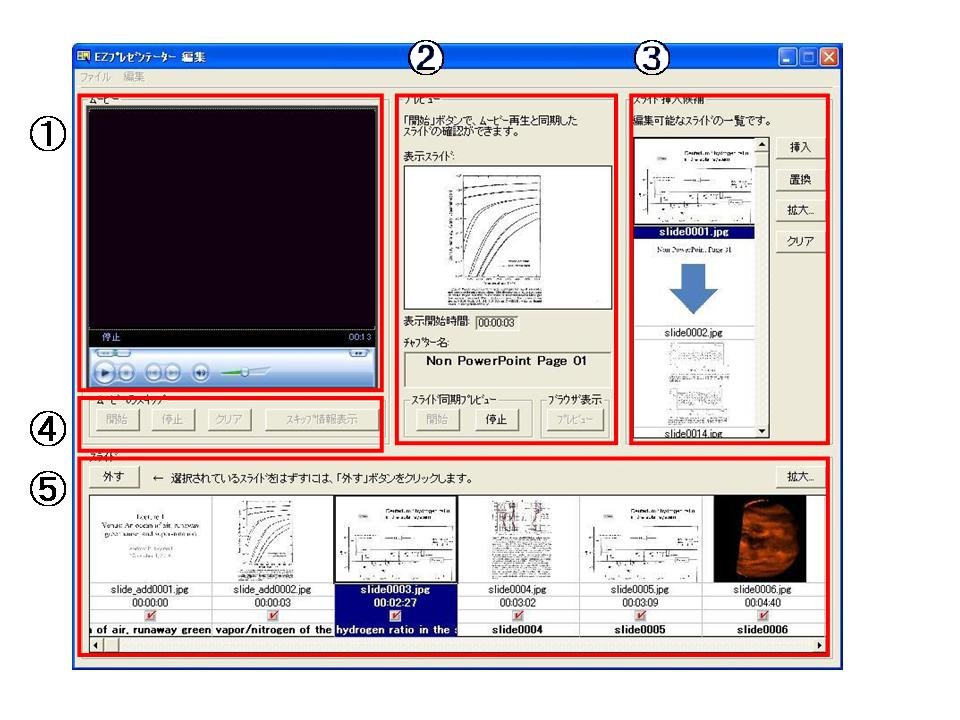Click the 挿入 button to insert slide
This screenshot has height=720, width=960.
(x=800, y=147)
